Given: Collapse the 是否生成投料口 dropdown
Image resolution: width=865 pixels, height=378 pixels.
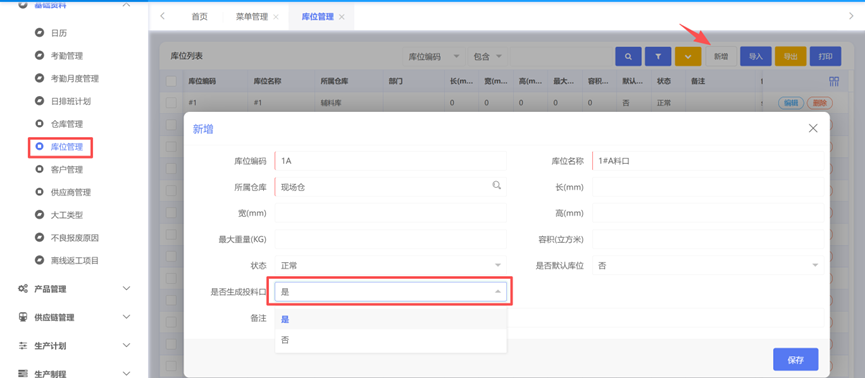Looking at the screenshot, I should coord(391,292).
